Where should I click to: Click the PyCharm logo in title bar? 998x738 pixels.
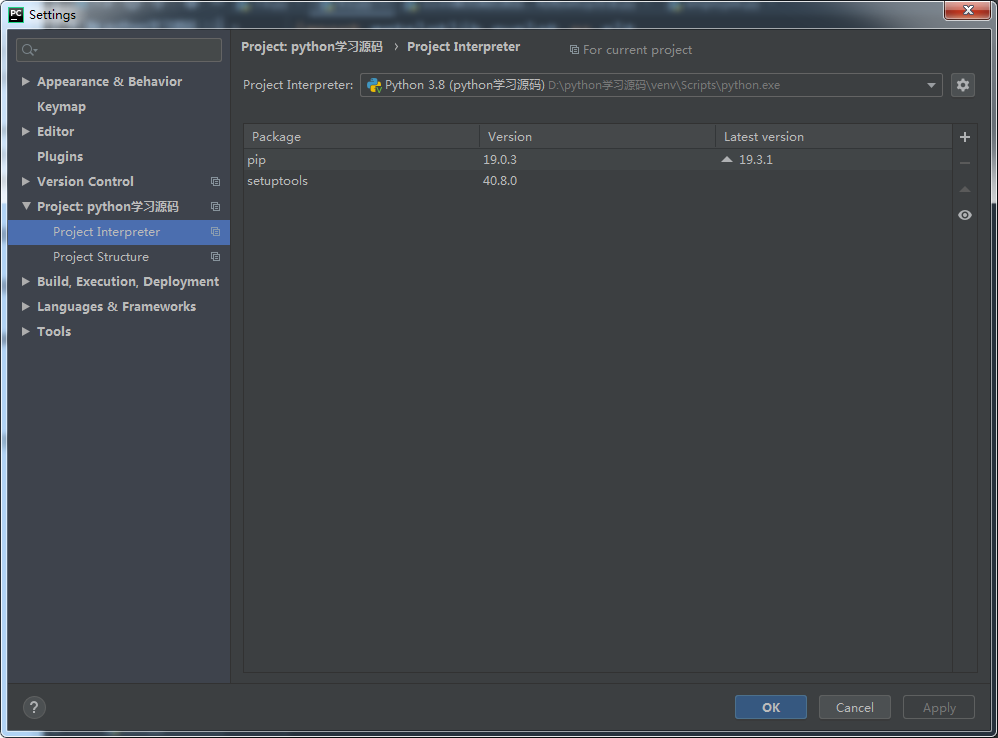click(x=16, y=14)
